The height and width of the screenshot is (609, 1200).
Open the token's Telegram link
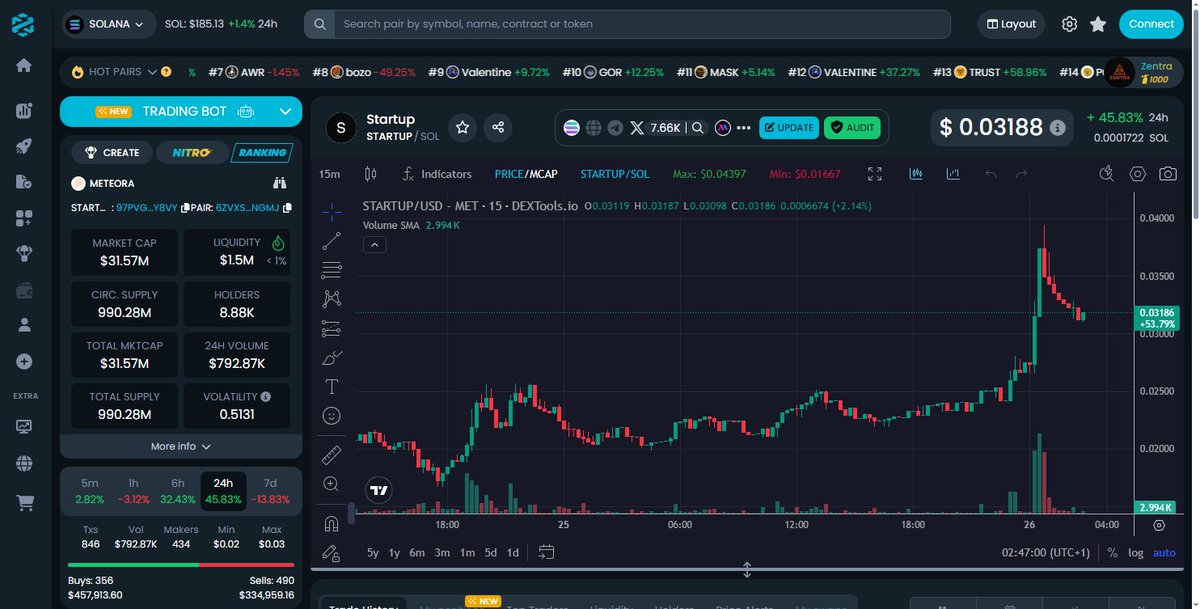[x=615, y=128]
